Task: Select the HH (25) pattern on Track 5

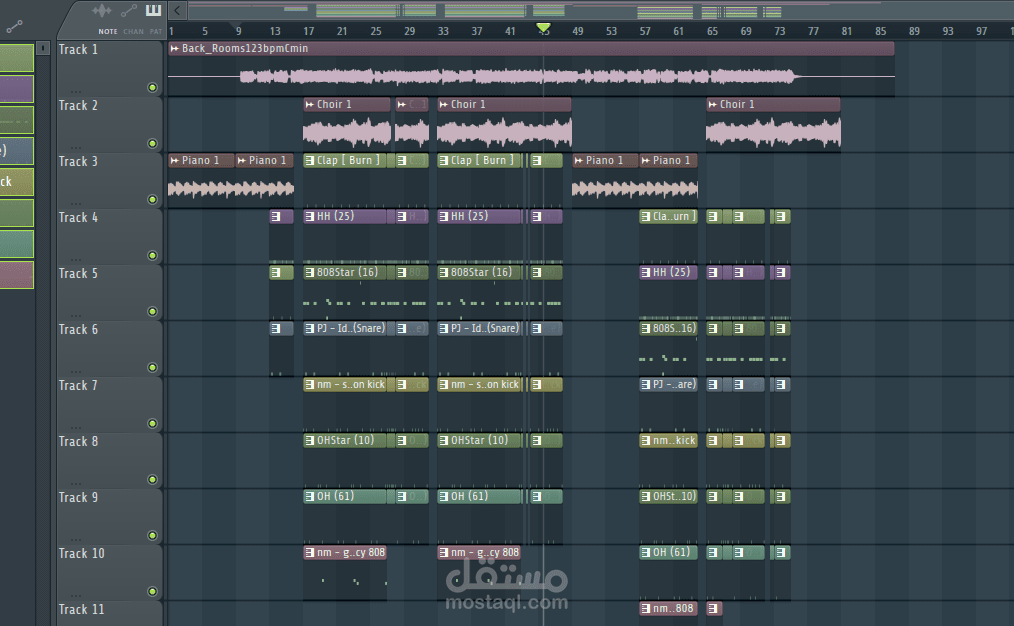Action: pyautogui.click(x=668, y=272)
